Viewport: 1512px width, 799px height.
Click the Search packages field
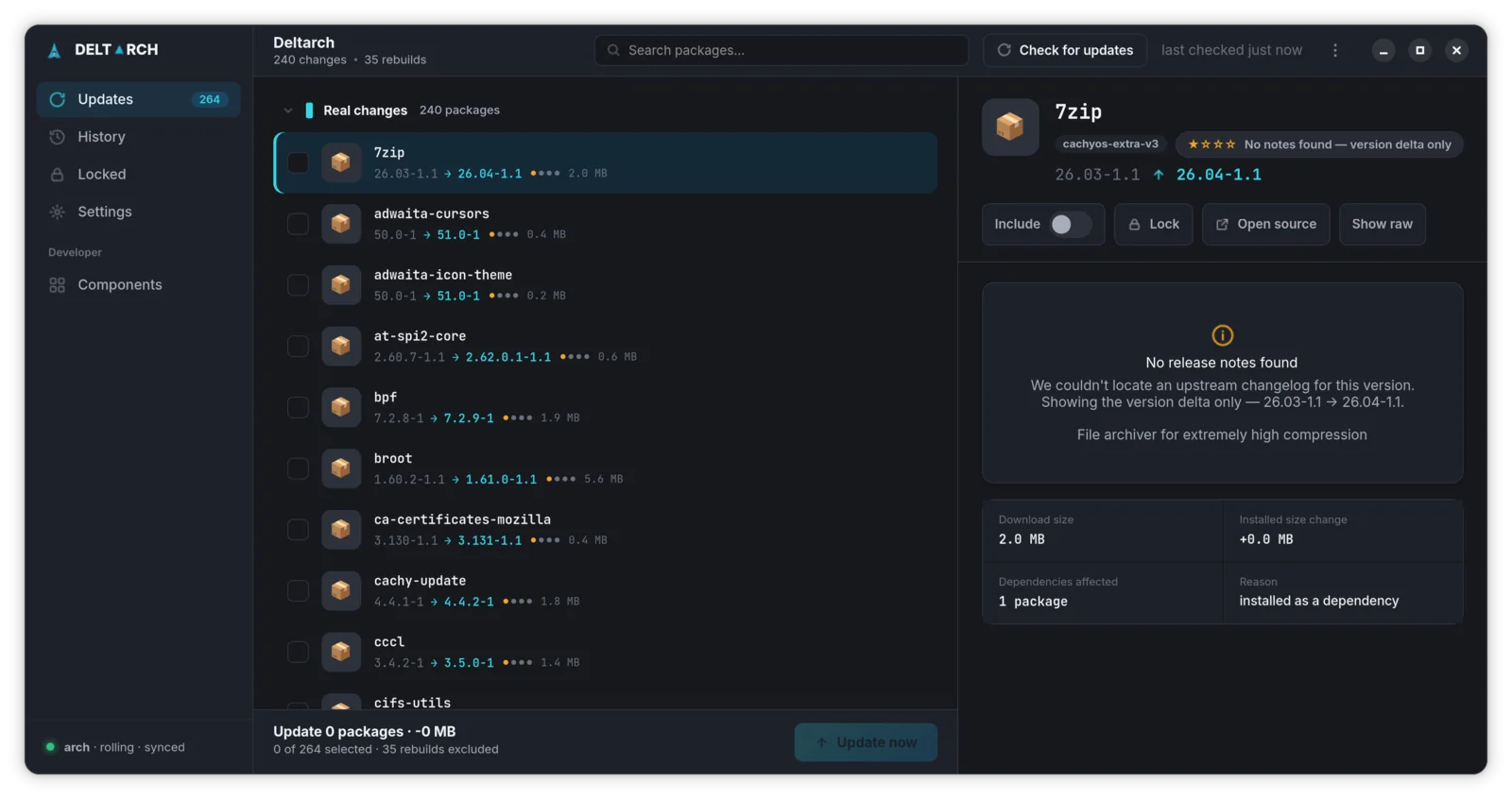pos(782,50)
